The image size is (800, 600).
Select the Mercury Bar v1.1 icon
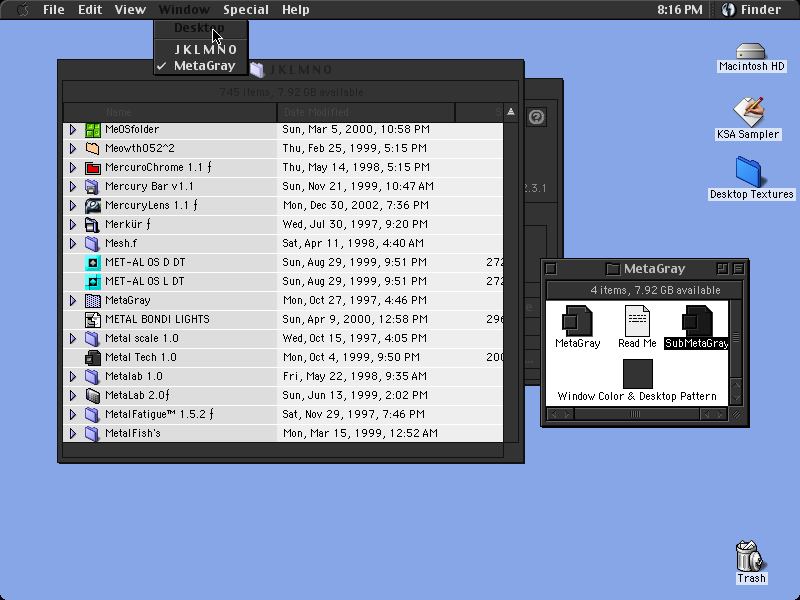point(92,187)
